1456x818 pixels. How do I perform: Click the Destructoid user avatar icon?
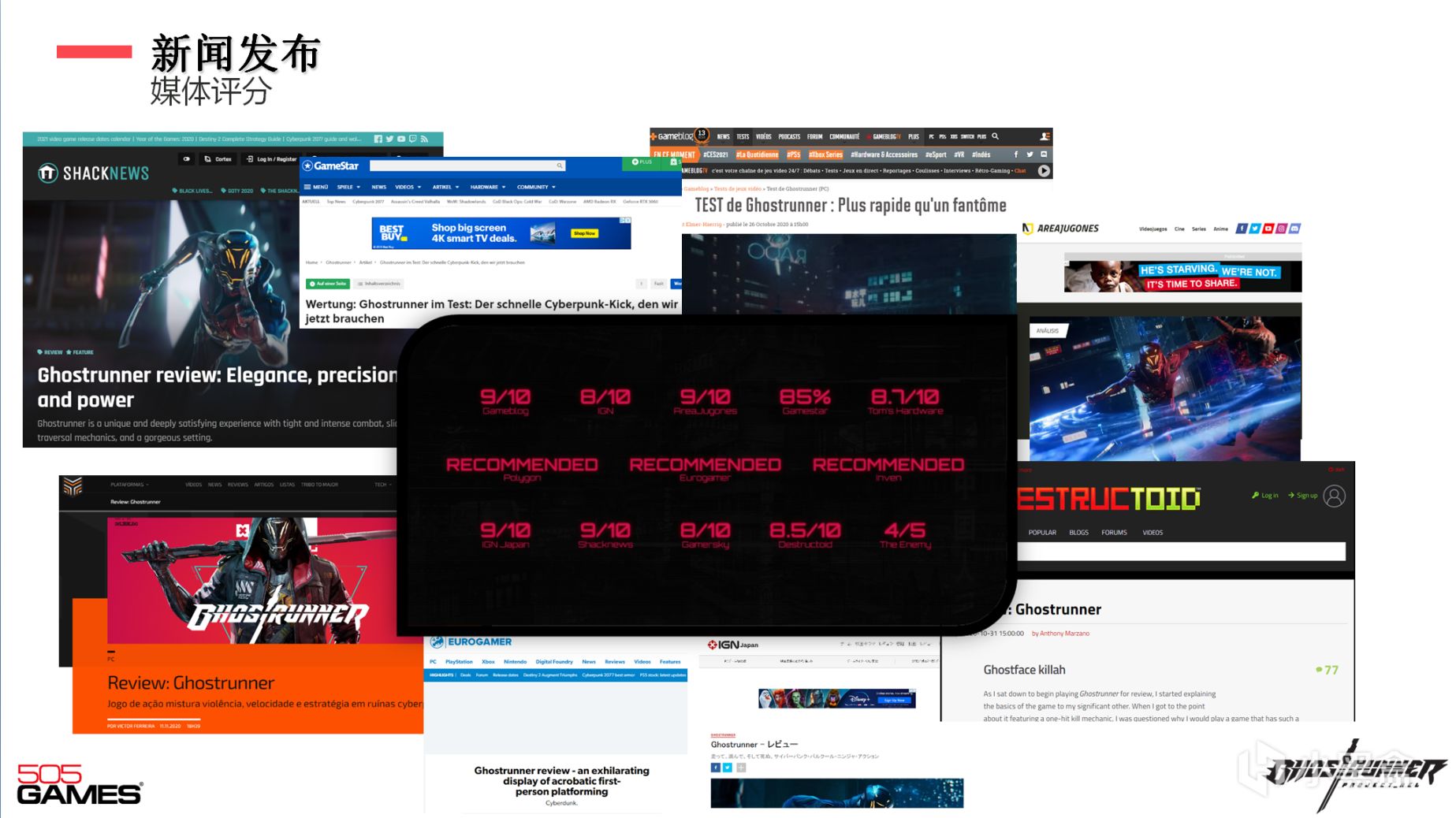pyautogui.click(x=1334, y=496)
